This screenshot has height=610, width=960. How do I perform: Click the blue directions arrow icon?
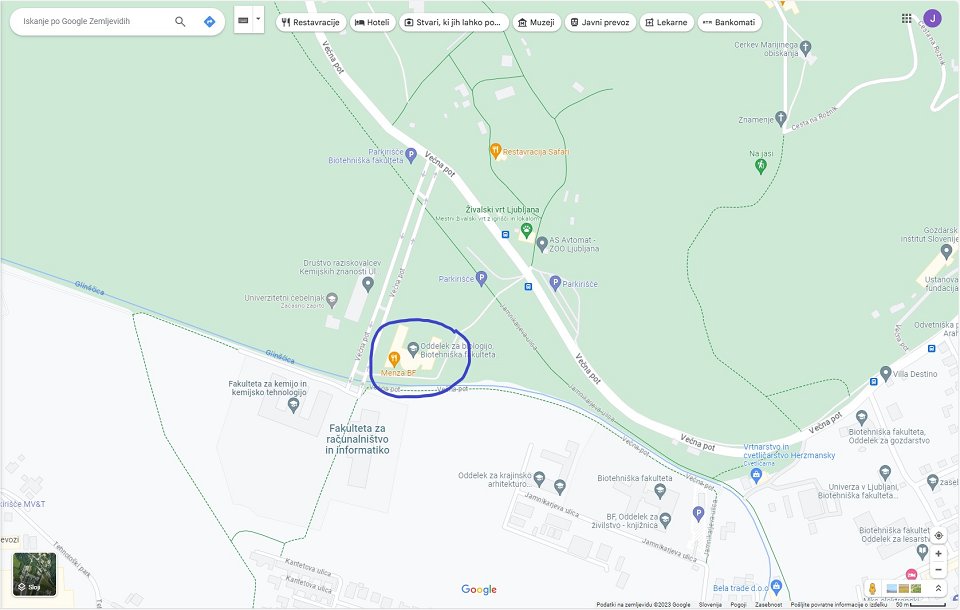209,21
